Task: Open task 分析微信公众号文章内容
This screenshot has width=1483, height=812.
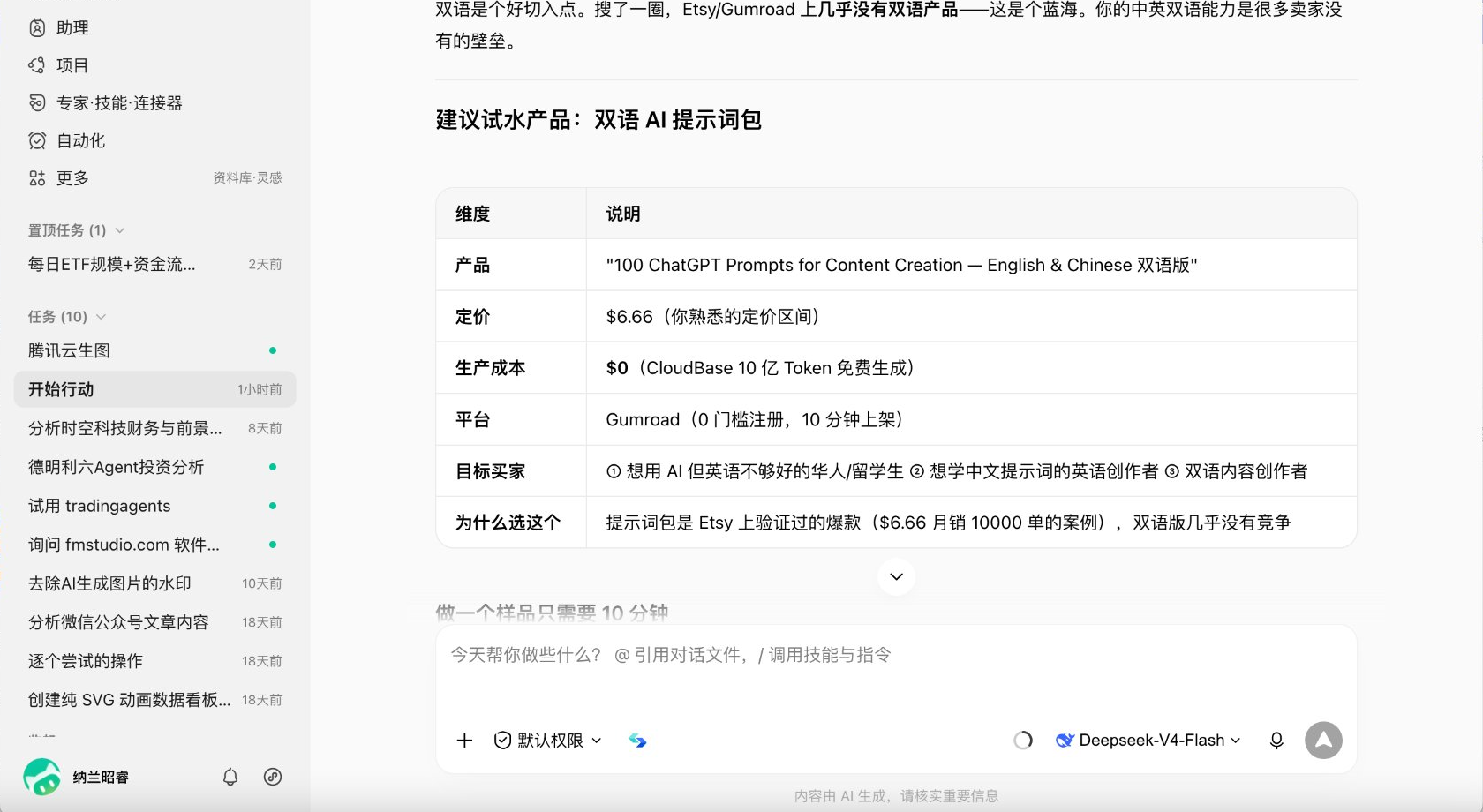Action: coord(154,622)
